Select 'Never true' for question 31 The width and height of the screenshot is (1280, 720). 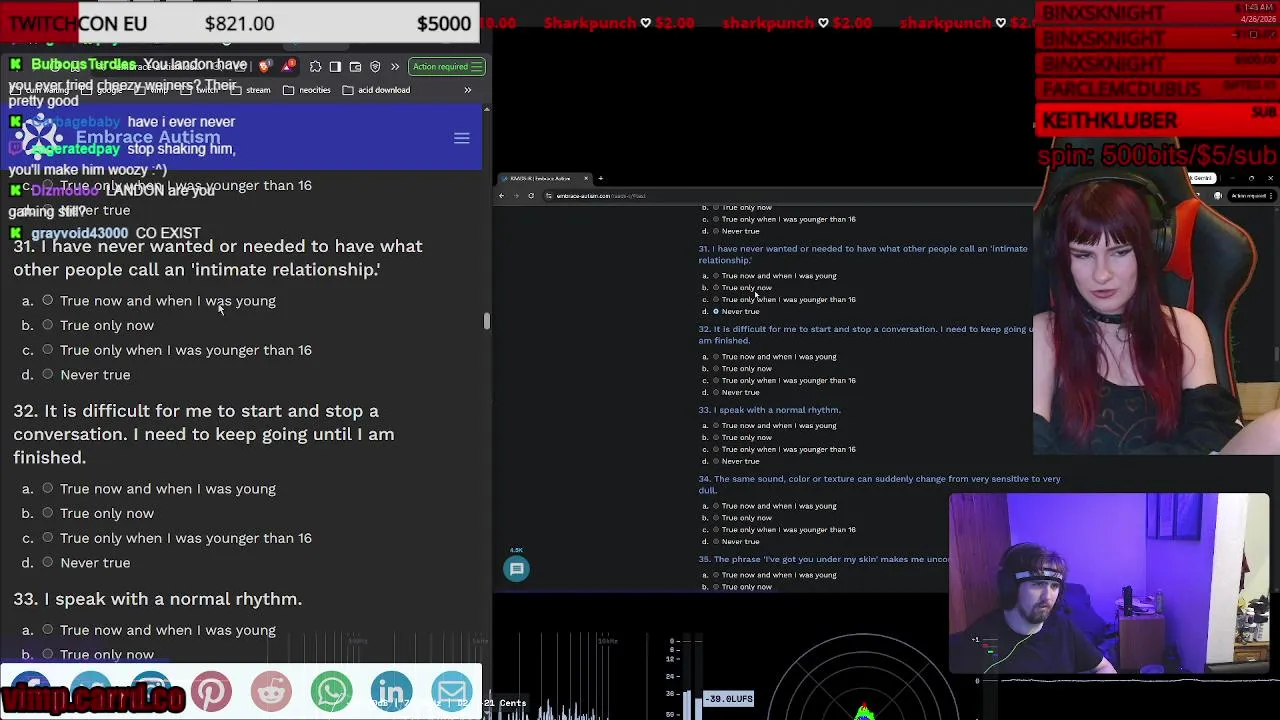point(47,374)
